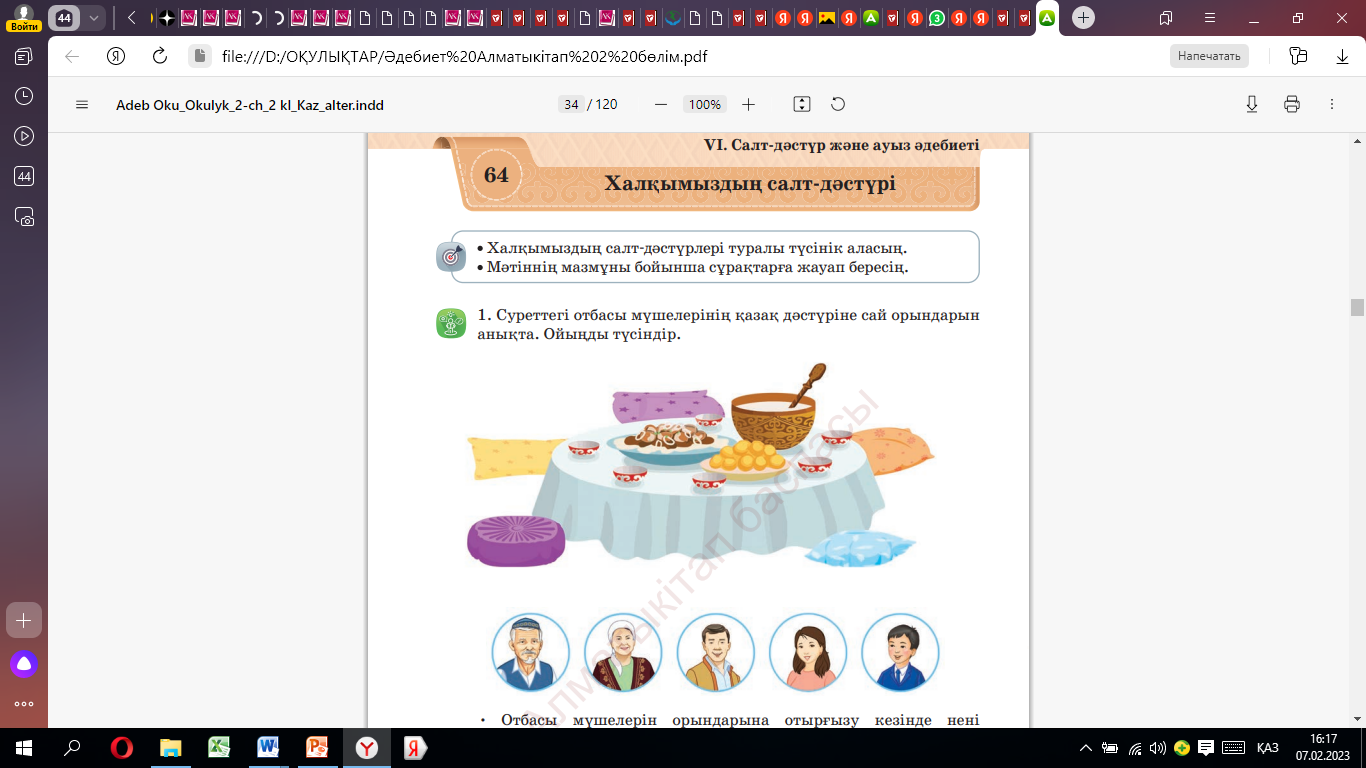
Task: Go back with the browser back arrow
Action: click(x=72, y=57)
